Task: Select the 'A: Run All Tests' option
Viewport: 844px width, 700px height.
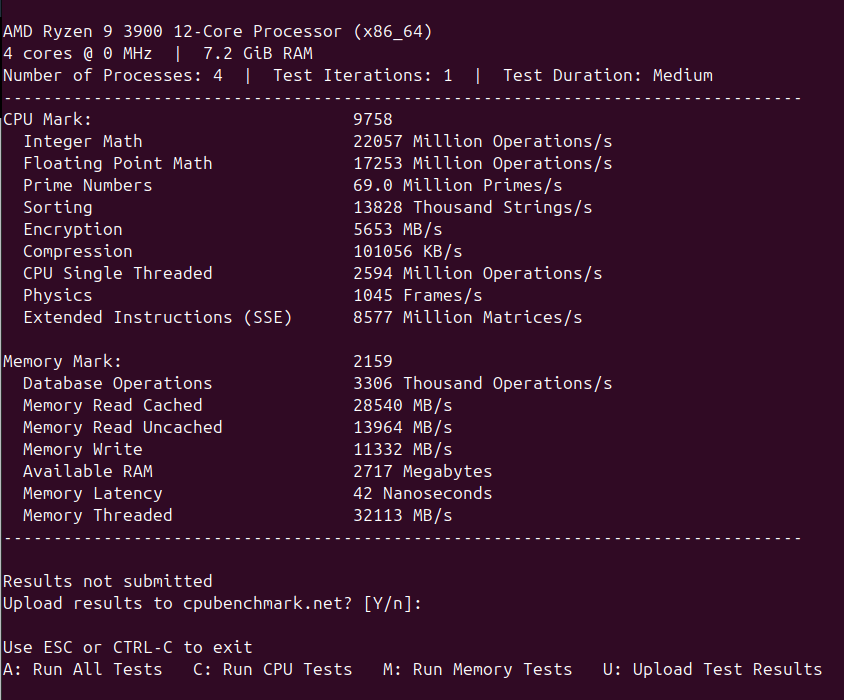Action: point(82,669)
